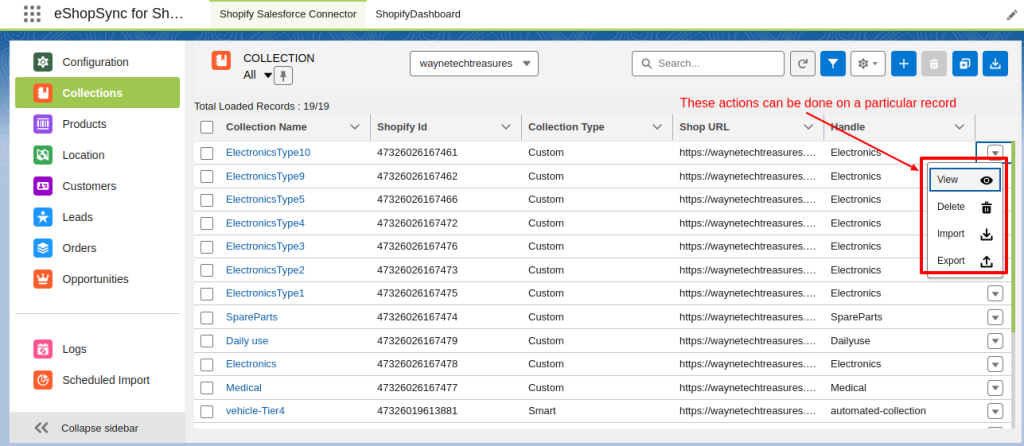
Task: Open the waynetechtreasures store dropdown
Action: [x=474, y=64]
